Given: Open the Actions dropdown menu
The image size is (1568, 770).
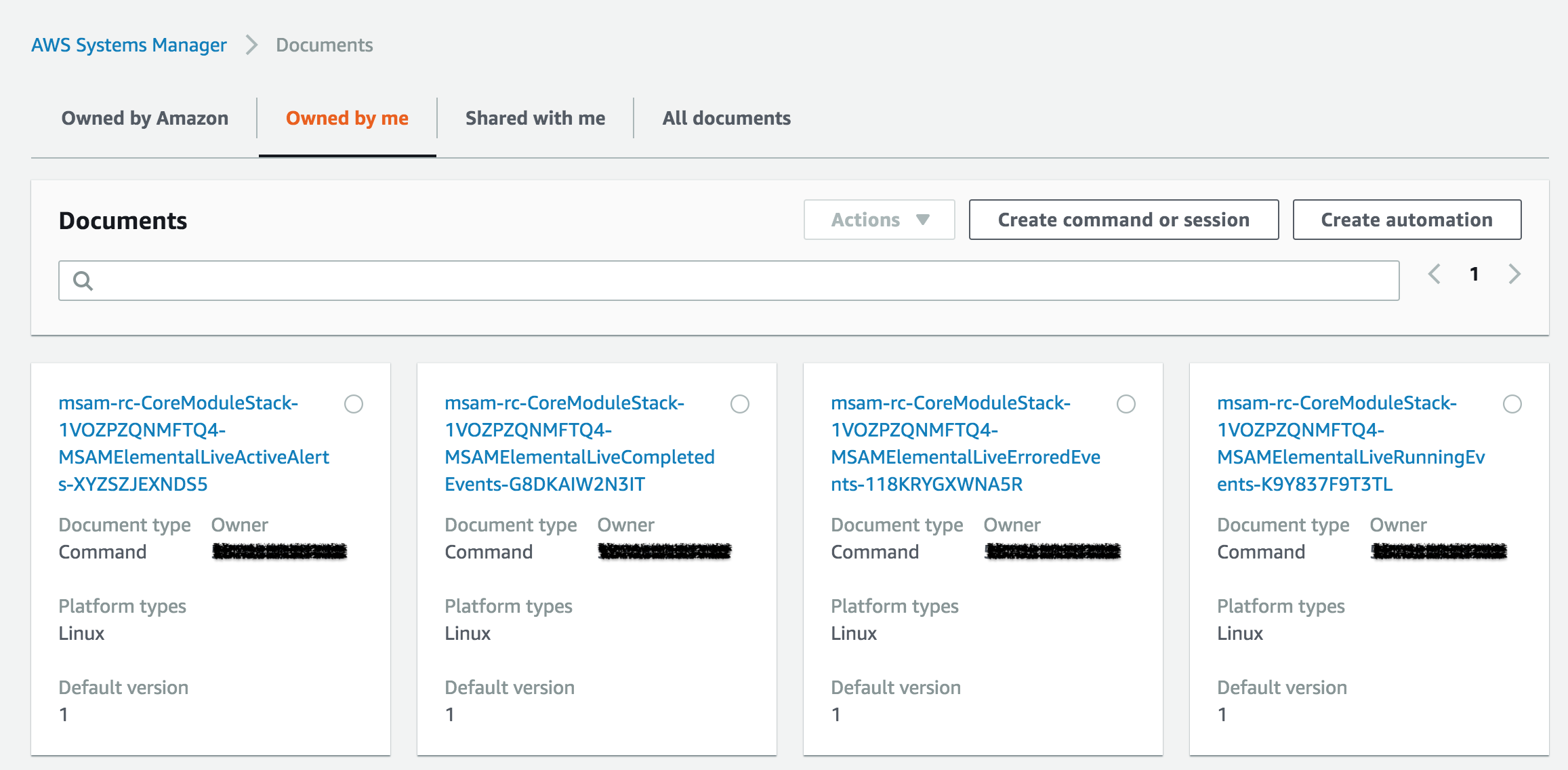Looking at the screenshot, I should point(880,220).
